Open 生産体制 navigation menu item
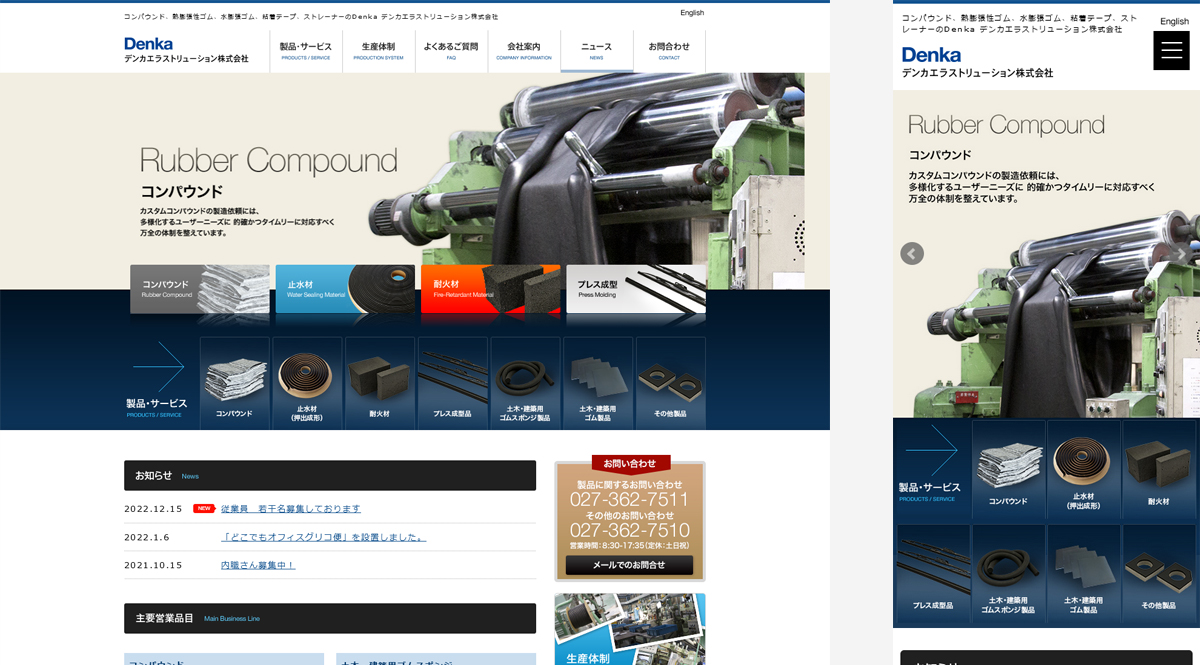1200x665 pixels. tap(378, 51)
